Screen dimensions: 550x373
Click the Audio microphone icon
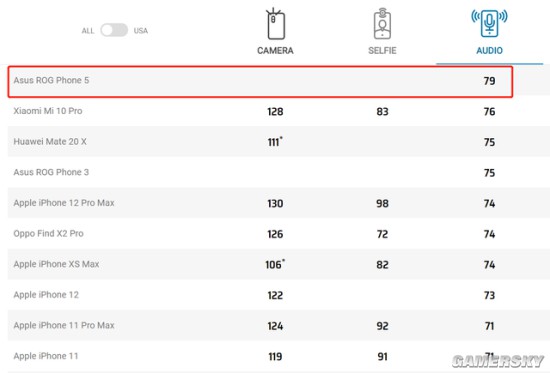click(489, 23)
